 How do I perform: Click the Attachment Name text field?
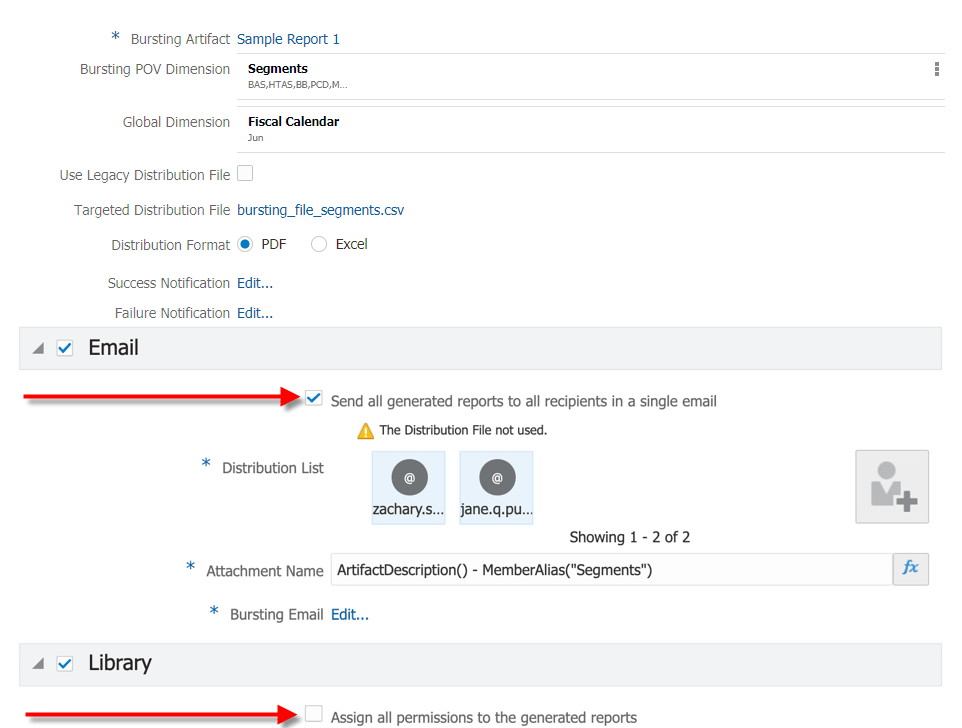(610, 570)
